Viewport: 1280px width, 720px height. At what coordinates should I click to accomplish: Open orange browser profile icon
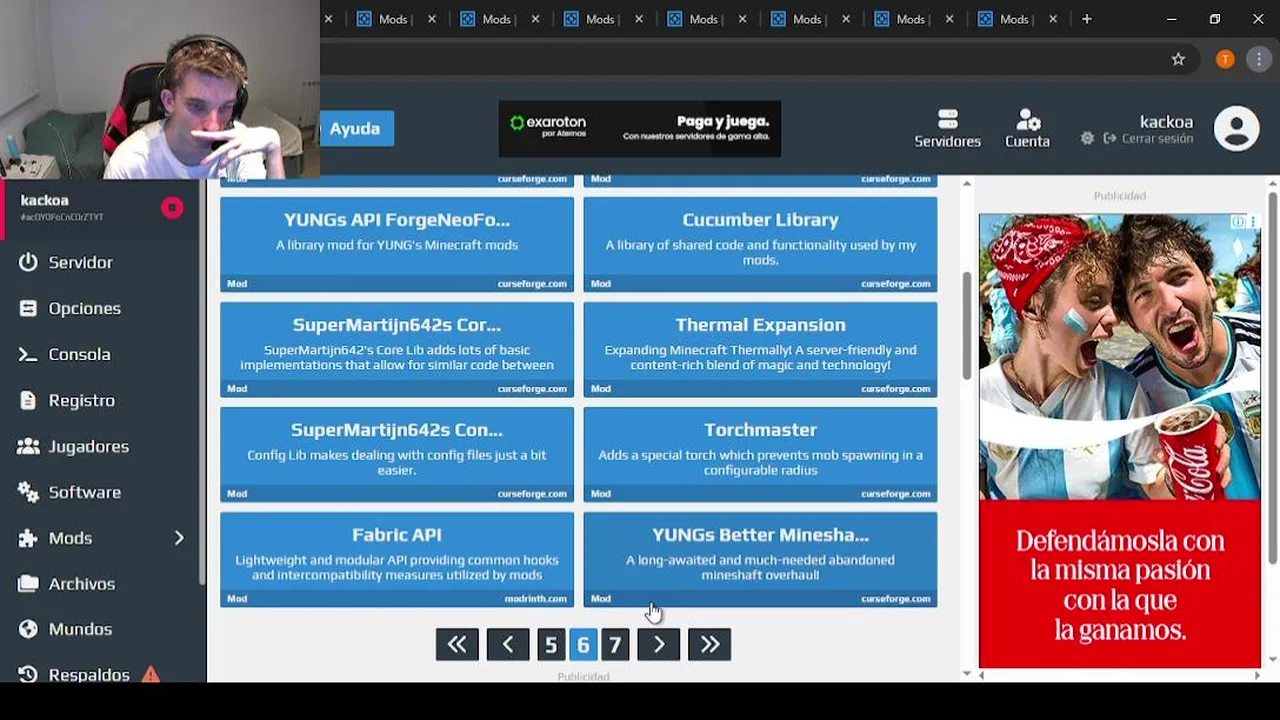pyautogui.click(x=1225, y=59)
